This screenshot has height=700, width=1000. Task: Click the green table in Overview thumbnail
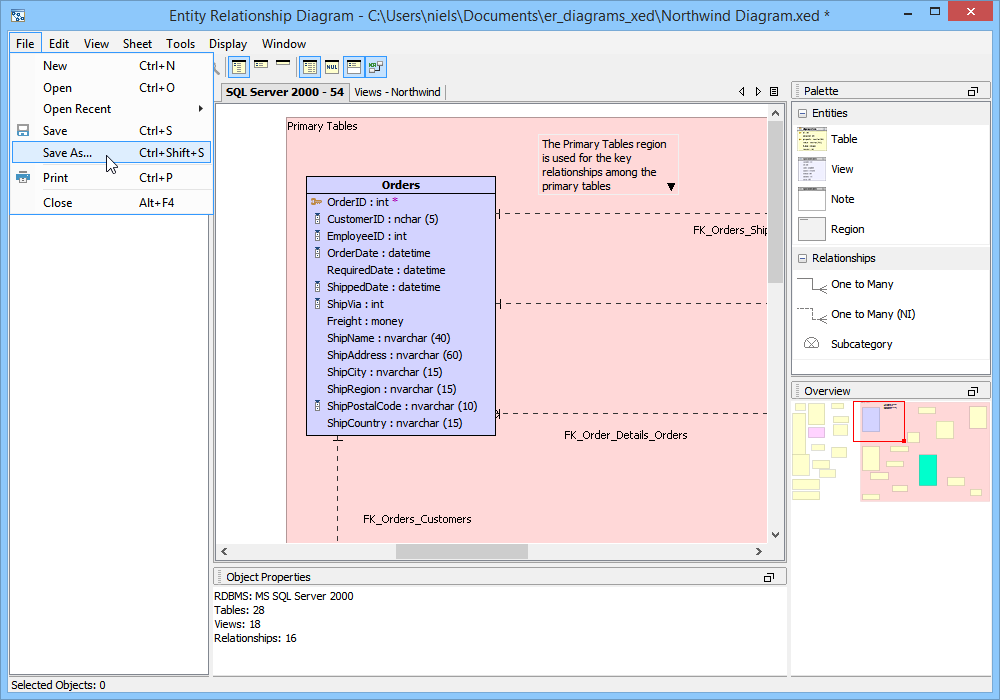(x=927, y=470)
